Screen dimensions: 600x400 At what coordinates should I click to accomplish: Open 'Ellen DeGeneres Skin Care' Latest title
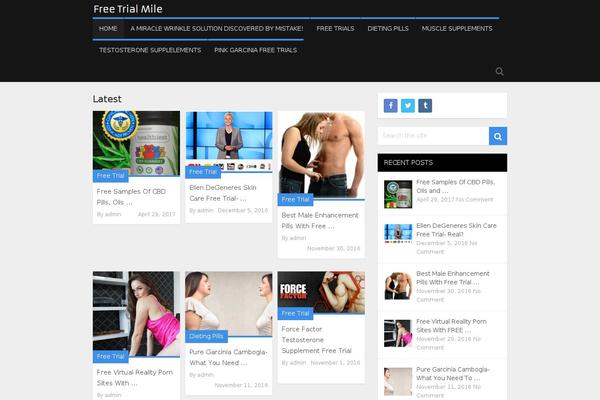pyautogui.click(x=223, y=193)
